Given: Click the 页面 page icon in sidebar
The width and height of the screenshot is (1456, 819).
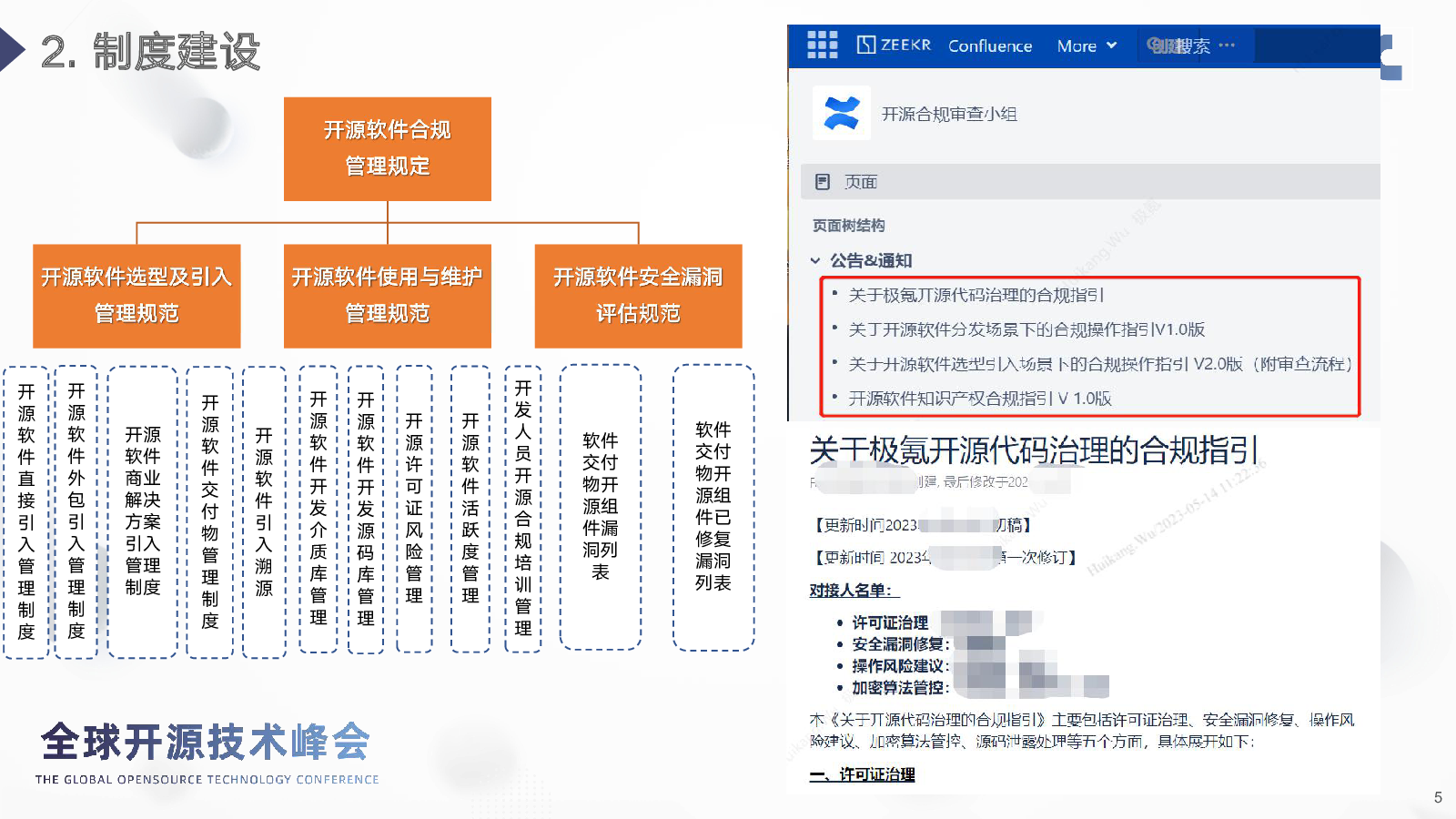Looking at the screenshot, I should pos(823,182).
